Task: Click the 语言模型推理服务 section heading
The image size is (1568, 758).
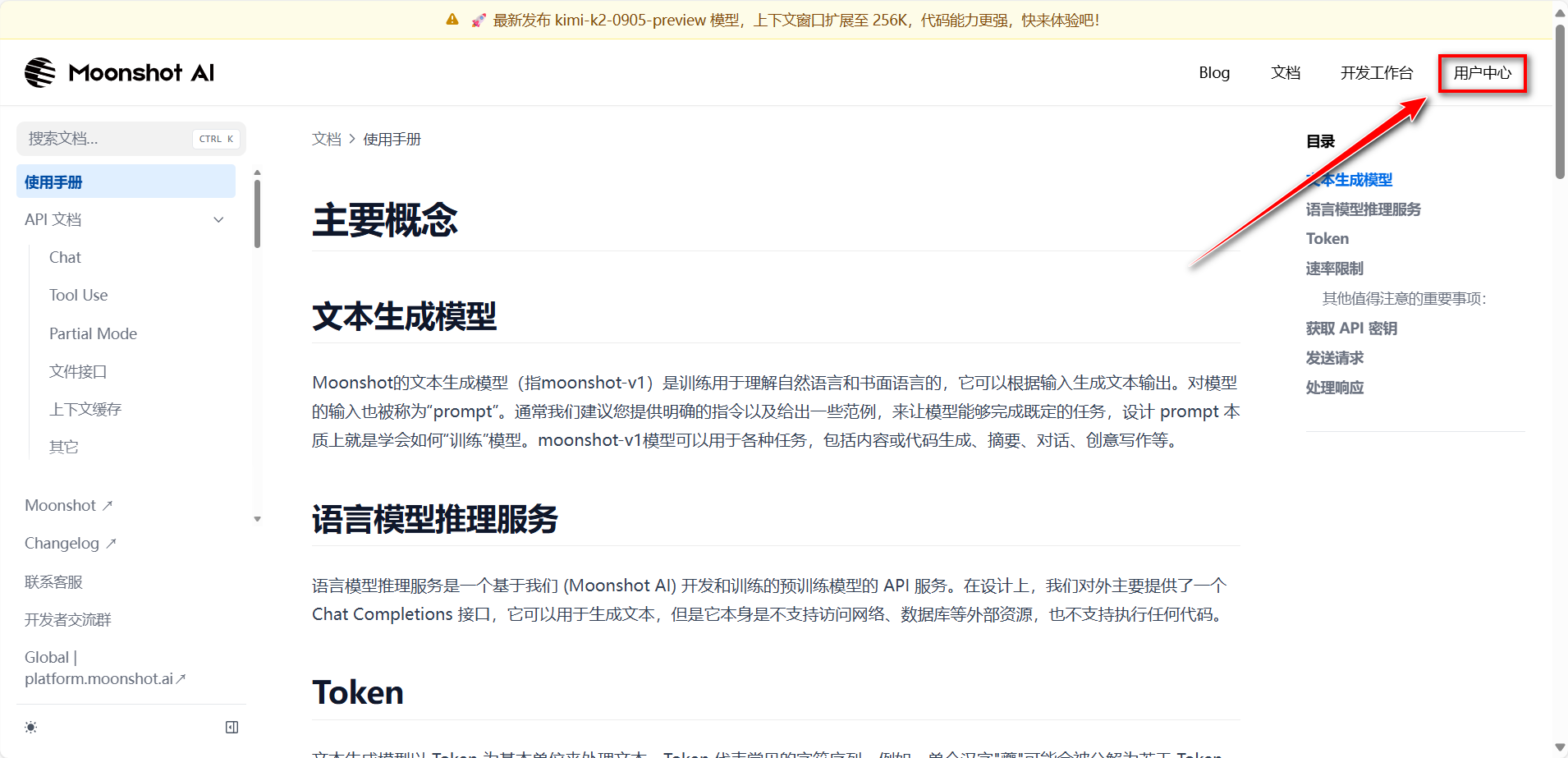Action: 435,519
